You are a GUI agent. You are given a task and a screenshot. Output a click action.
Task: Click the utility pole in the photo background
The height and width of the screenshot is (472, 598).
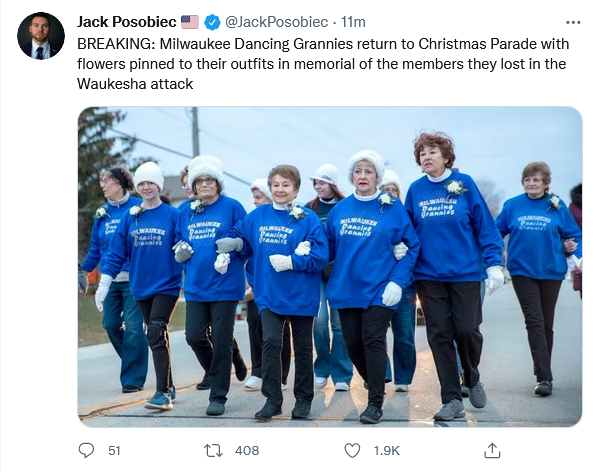point(195,132)
